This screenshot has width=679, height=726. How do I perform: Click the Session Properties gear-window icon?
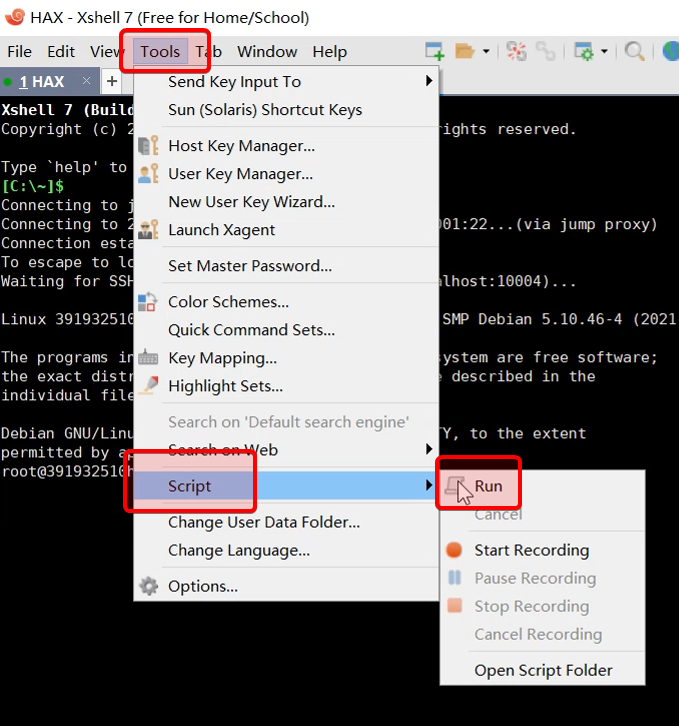coord(583,51)
